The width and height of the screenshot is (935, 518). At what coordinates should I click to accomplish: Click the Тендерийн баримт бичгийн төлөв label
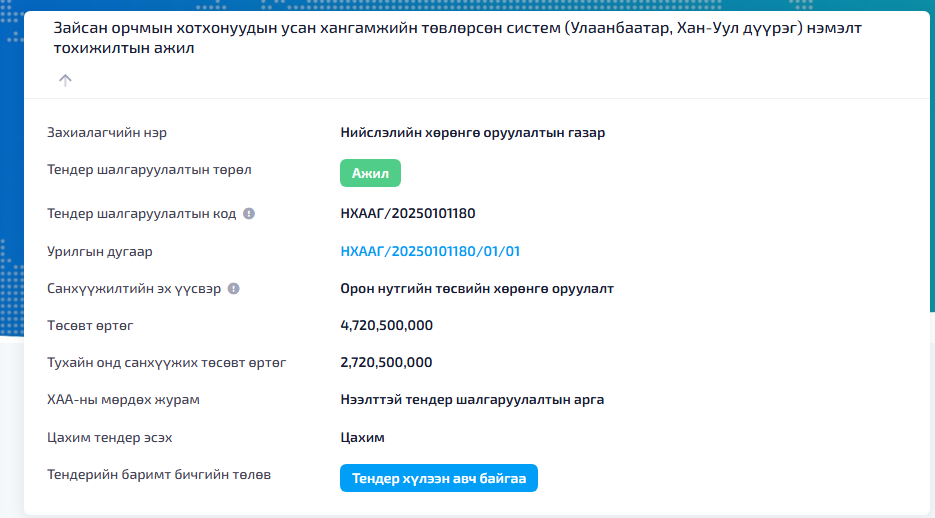(x=159, y=473)
